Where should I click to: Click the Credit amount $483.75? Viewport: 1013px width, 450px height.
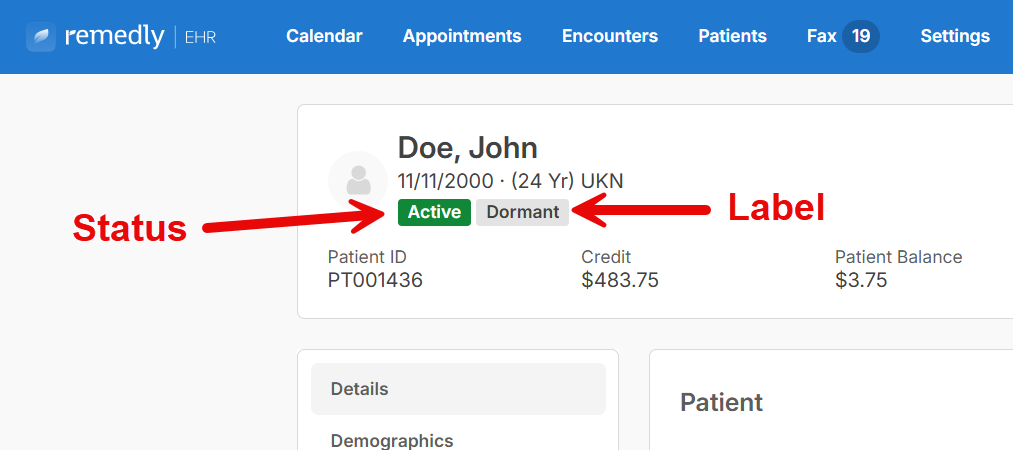(620, 280)
